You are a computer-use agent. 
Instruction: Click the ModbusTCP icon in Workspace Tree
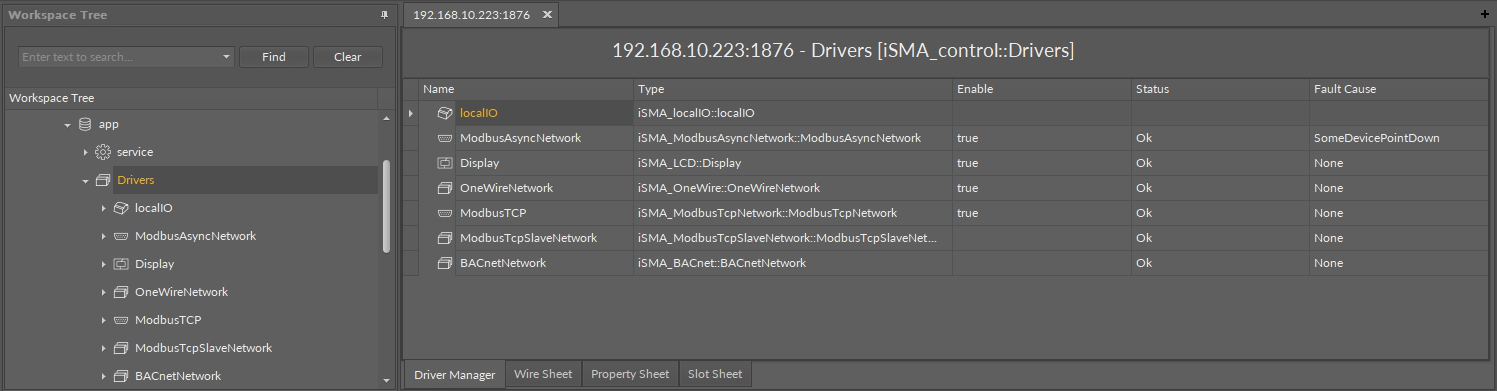pyautogui.click(x=120, y=320)
